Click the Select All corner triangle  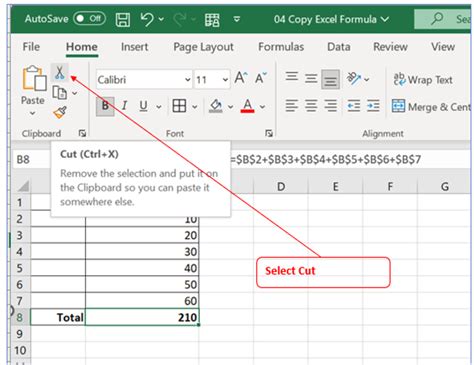point(23,186)
